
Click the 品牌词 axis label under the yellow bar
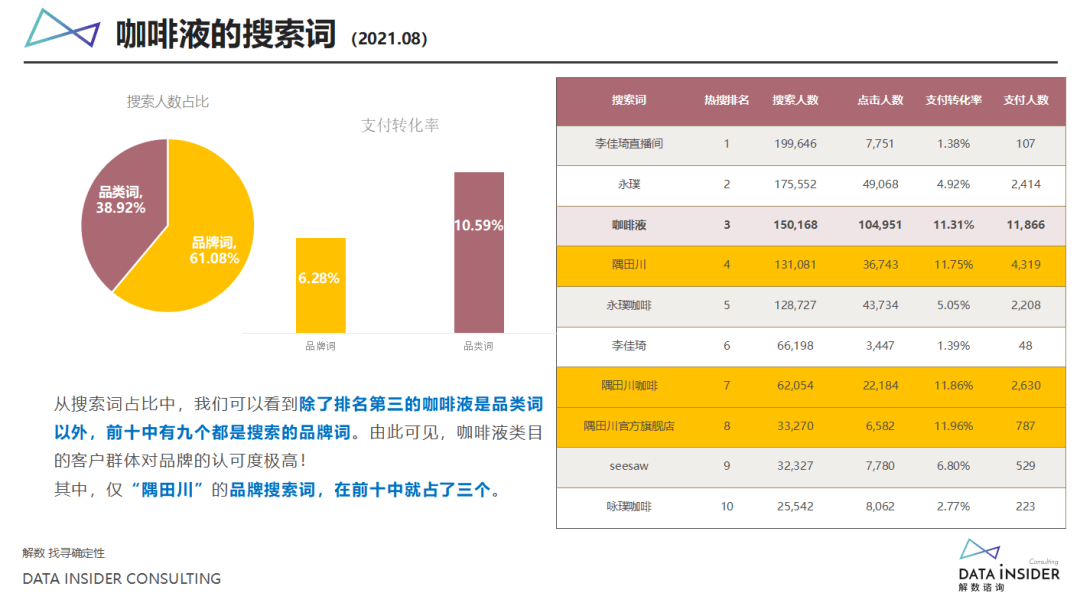[x=320, y=346]
